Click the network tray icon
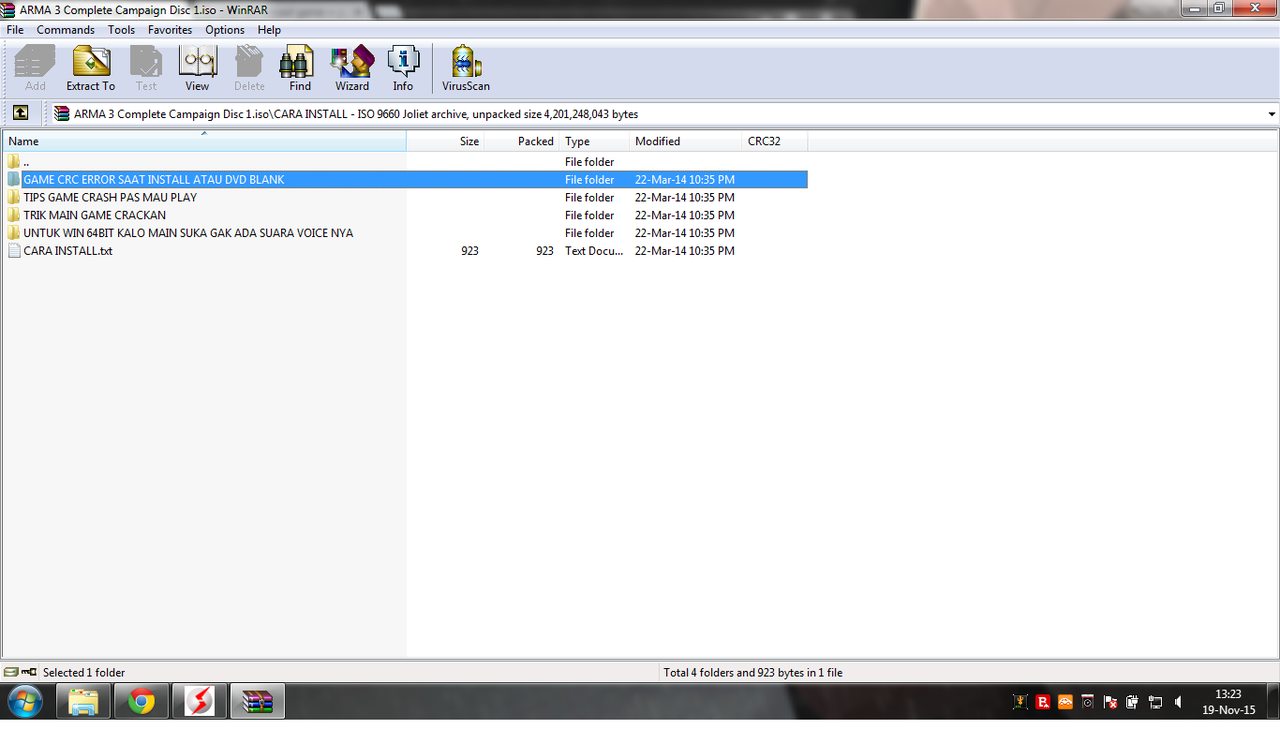The image size is (1280, 729). click(x=1155, y=702)
